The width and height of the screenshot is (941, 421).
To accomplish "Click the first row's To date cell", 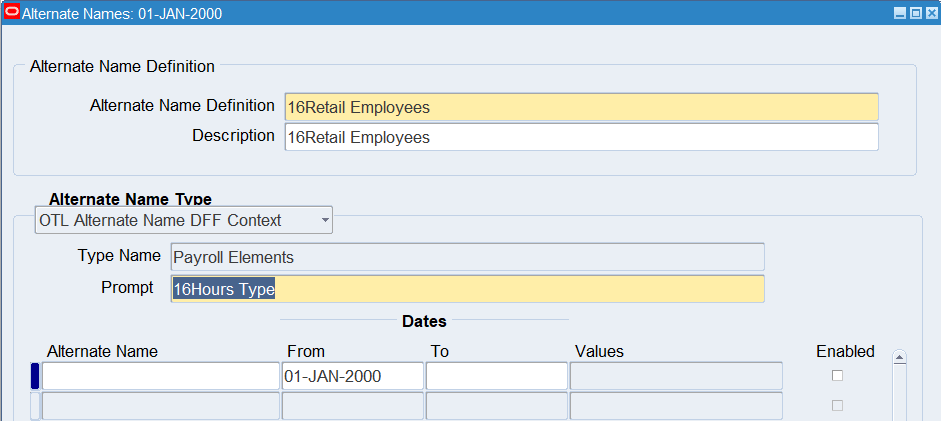I will coord(496,376).
